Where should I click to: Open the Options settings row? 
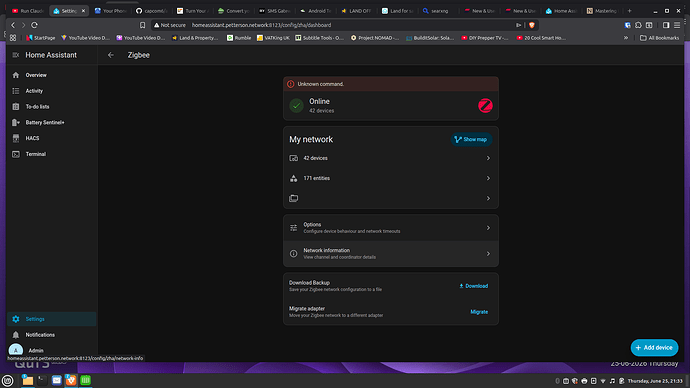click(x=391, y=227)
